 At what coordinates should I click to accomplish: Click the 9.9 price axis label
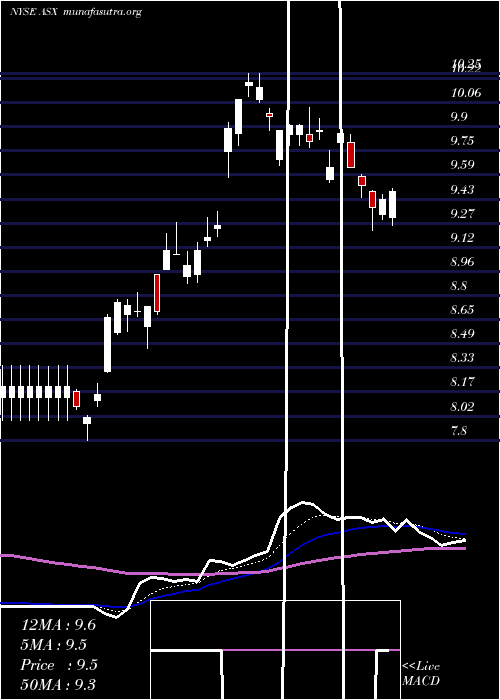coord(458,117)
